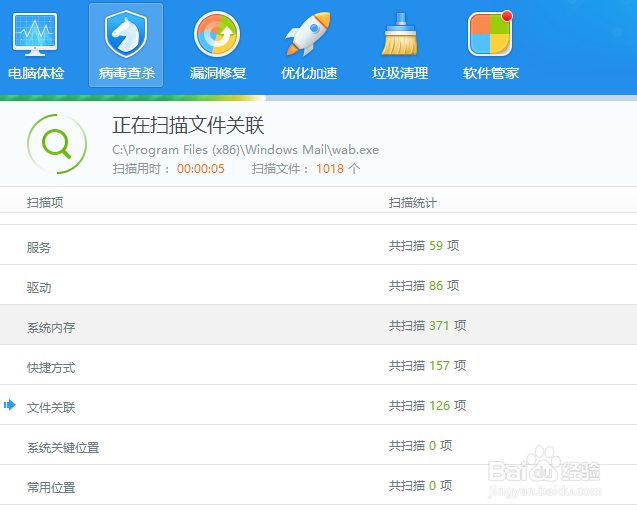637x514 pixels.
Task: Launch the 优化加速 rocket icon
Action: coord(308,34)
